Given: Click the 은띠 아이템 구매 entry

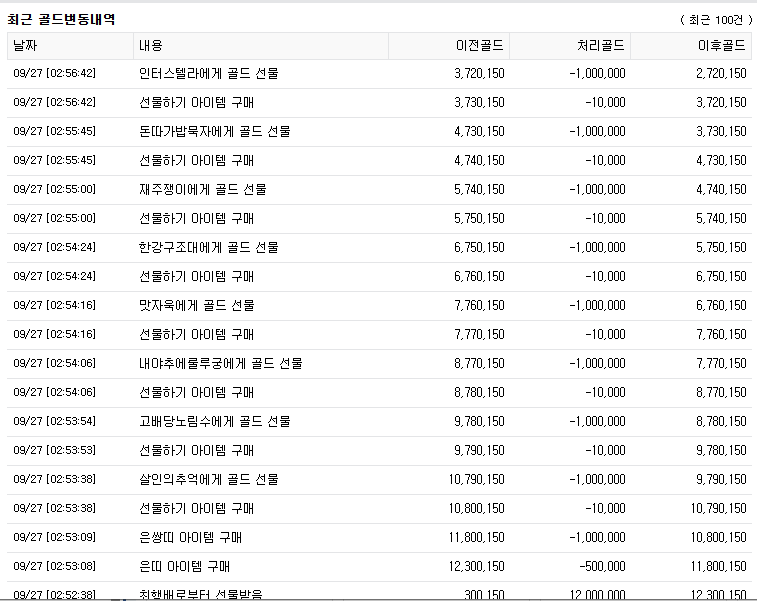Looking at the screenshot, I should tap(185, 566).
